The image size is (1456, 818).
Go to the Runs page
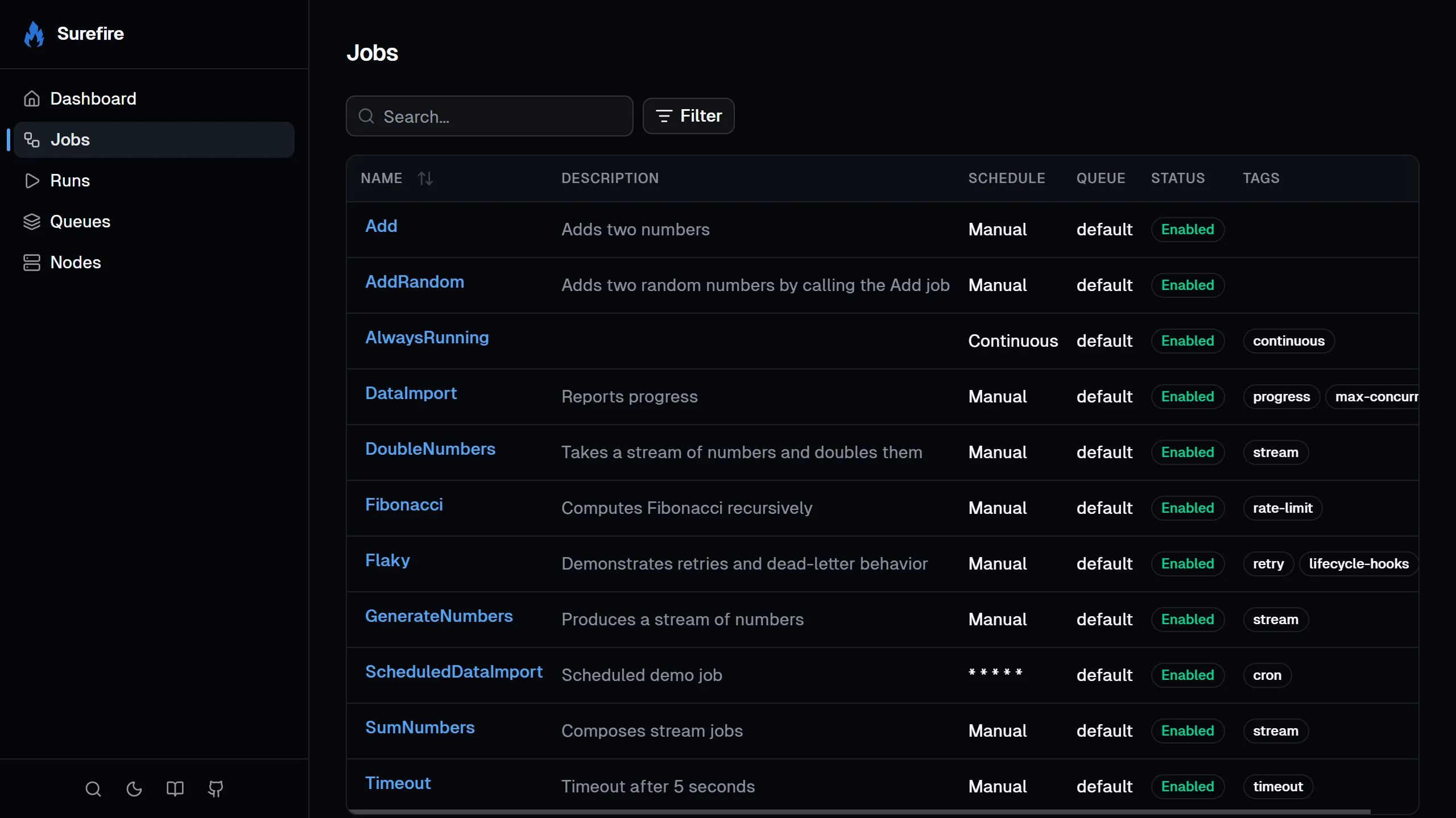pos(70,181)
